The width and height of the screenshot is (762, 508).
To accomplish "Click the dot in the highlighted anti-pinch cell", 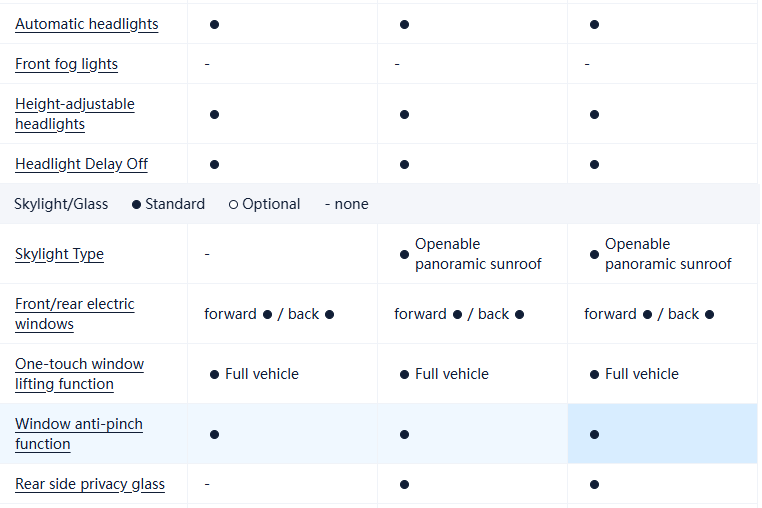I will click(x=594, y=434).
